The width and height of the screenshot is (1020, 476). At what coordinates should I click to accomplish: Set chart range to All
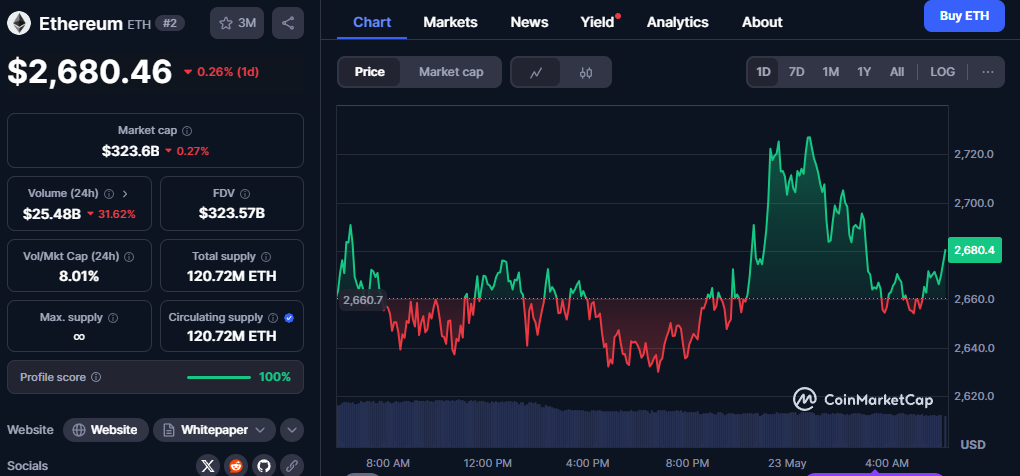coord(896,72)
